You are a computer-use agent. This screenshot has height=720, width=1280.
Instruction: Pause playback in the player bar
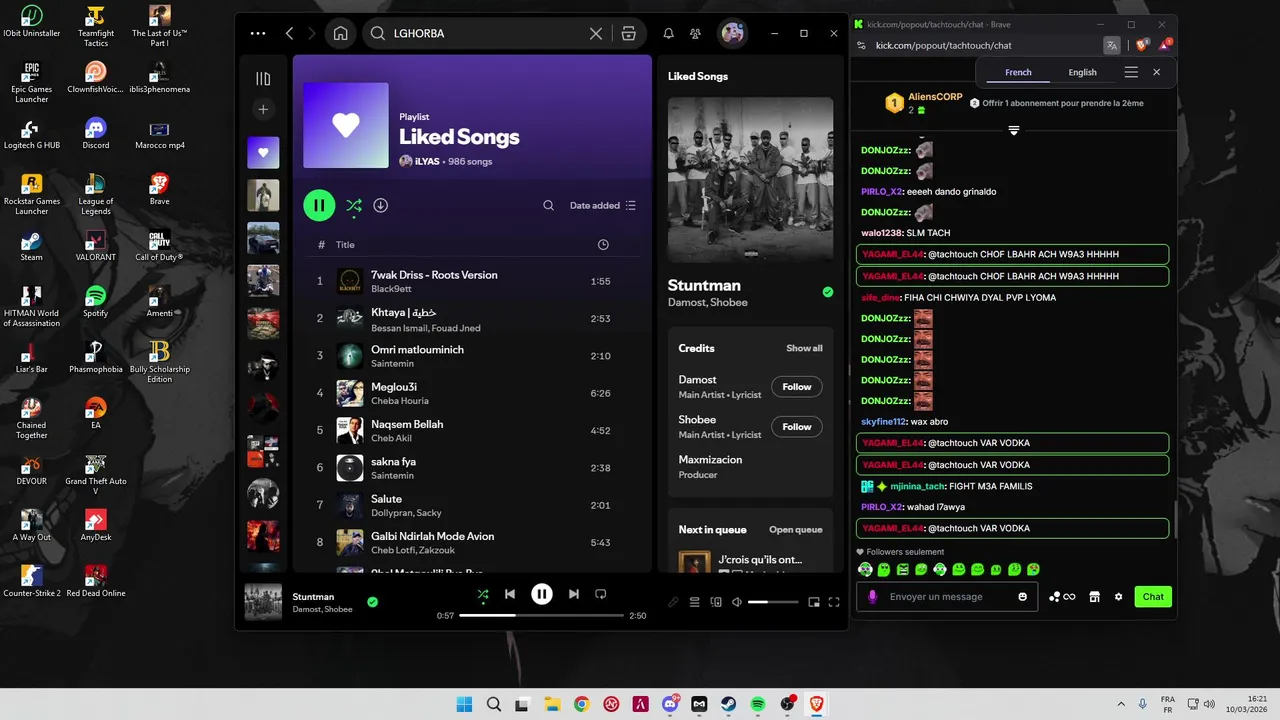coord(542,594)
